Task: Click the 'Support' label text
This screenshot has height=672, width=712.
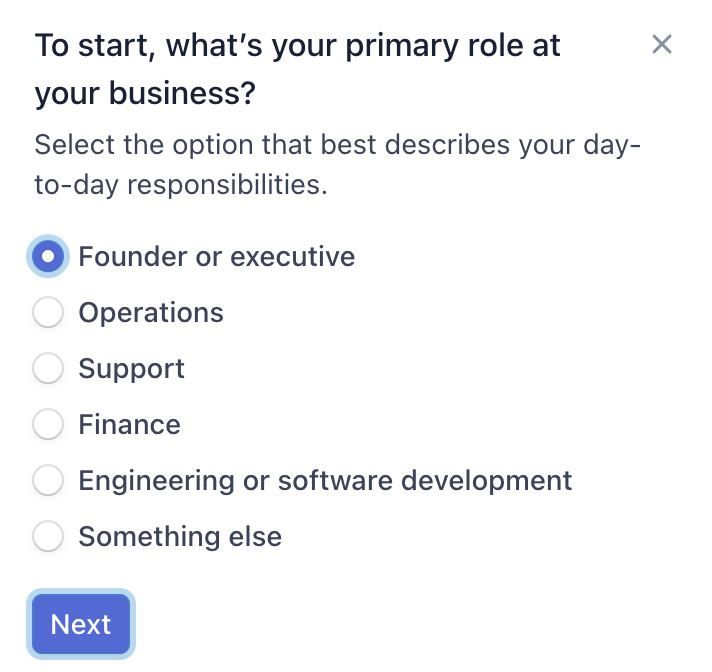Action: [x=131, y=368]
